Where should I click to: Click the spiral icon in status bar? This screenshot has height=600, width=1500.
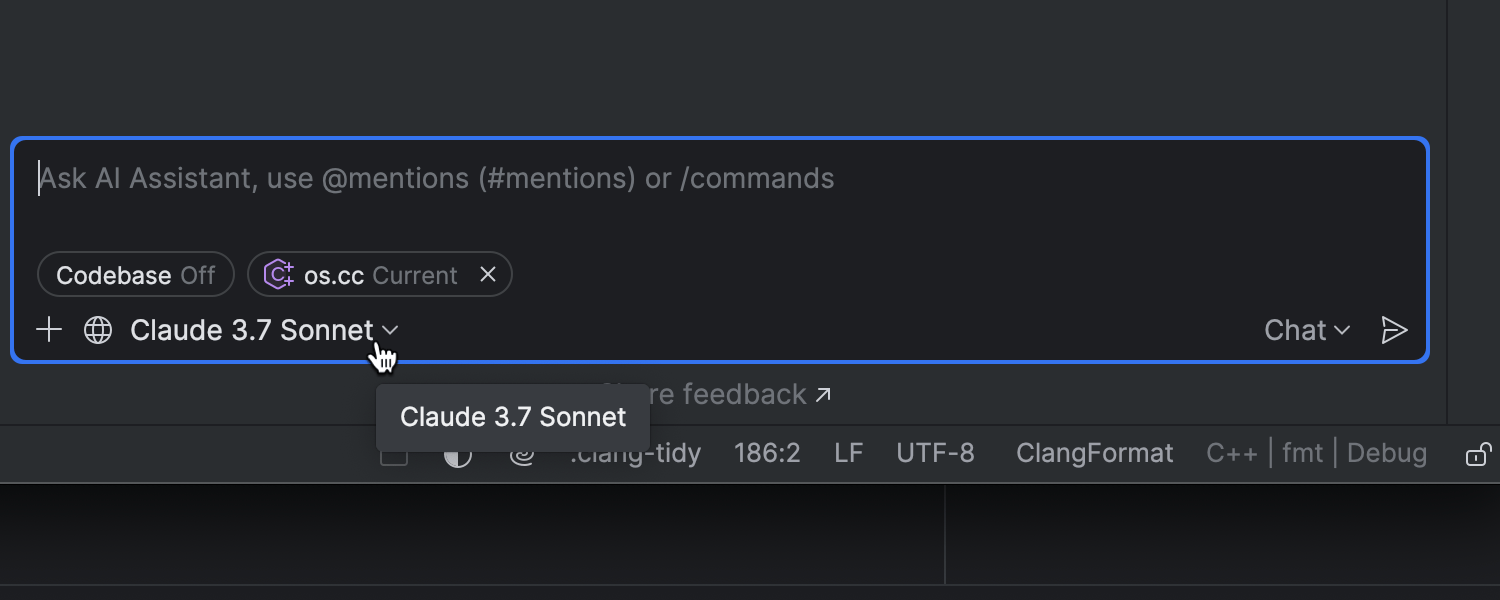tap(522, 456)
